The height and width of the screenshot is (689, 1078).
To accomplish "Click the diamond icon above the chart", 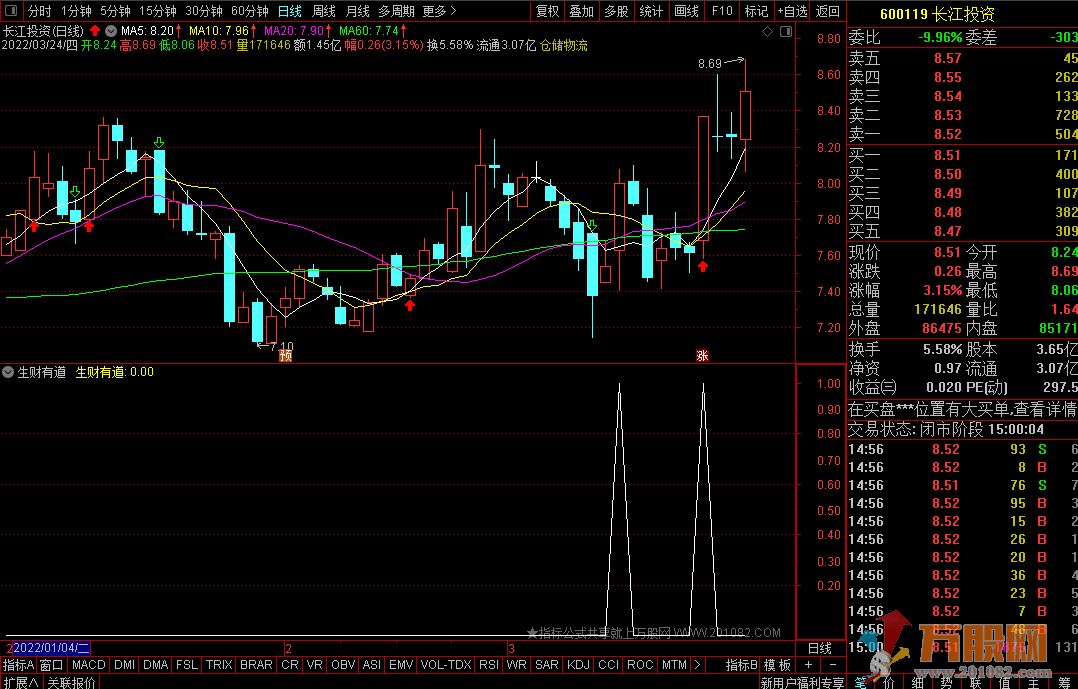I will (x=768, y=32).
